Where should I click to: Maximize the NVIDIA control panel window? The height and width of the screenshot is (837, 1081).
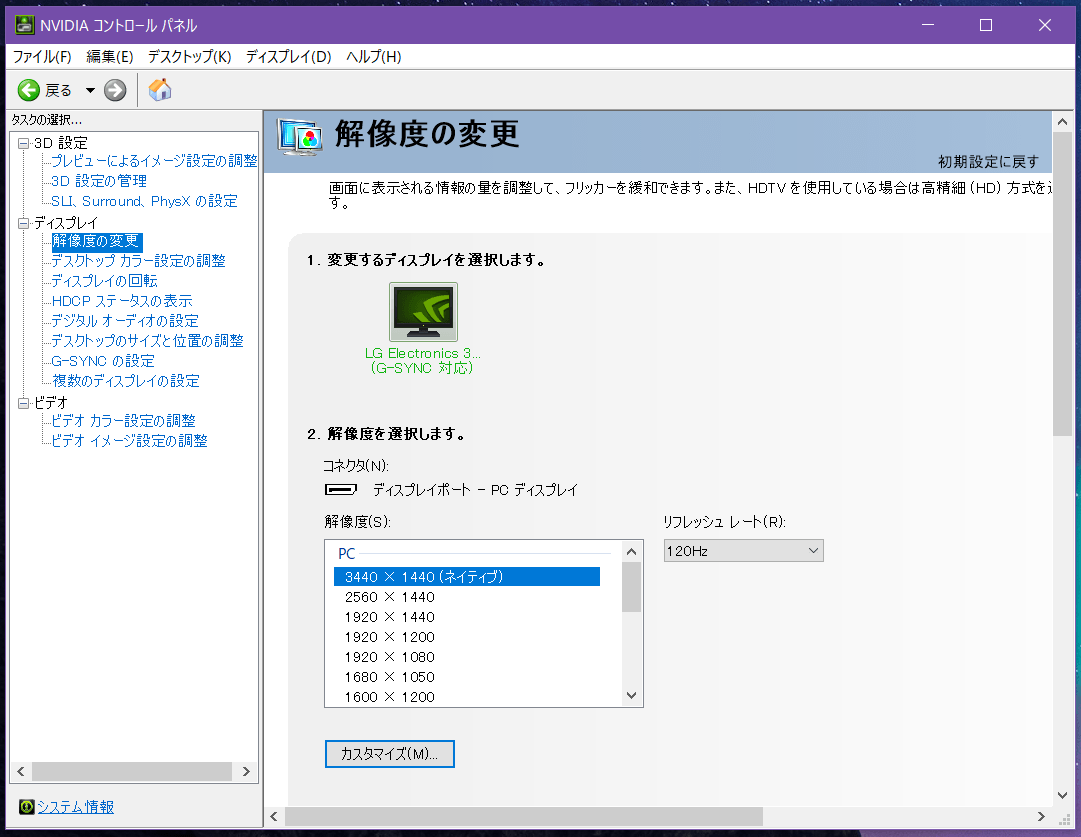point(986,26)
